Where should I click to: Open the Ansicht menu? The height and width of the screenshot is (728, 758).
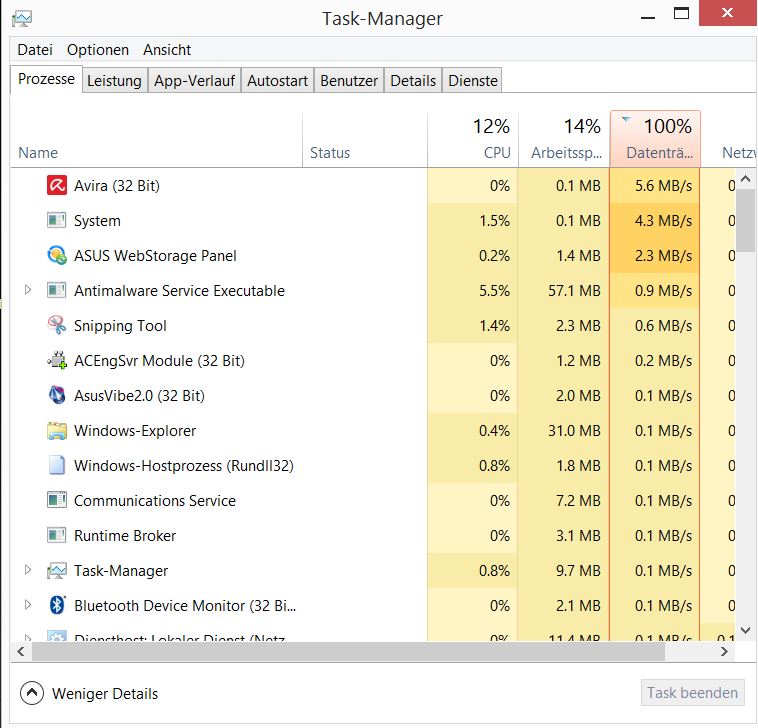(x=167, y=50)
